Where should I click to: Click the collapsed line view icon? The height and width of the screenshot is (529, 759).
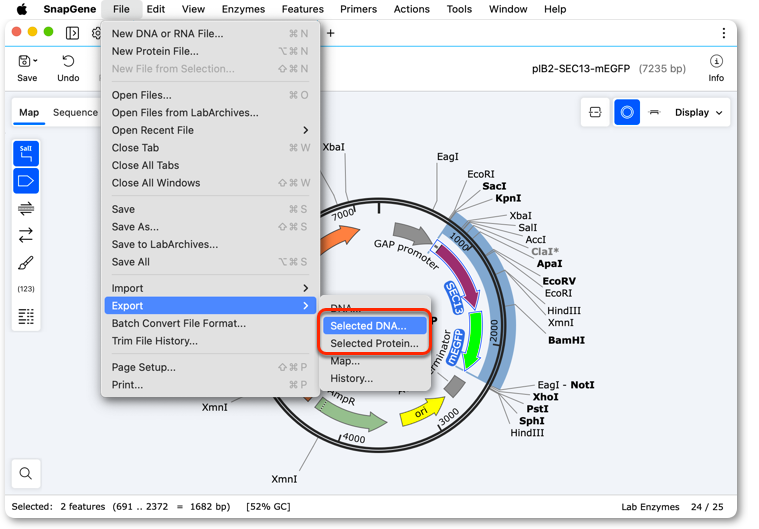[654, 112]
